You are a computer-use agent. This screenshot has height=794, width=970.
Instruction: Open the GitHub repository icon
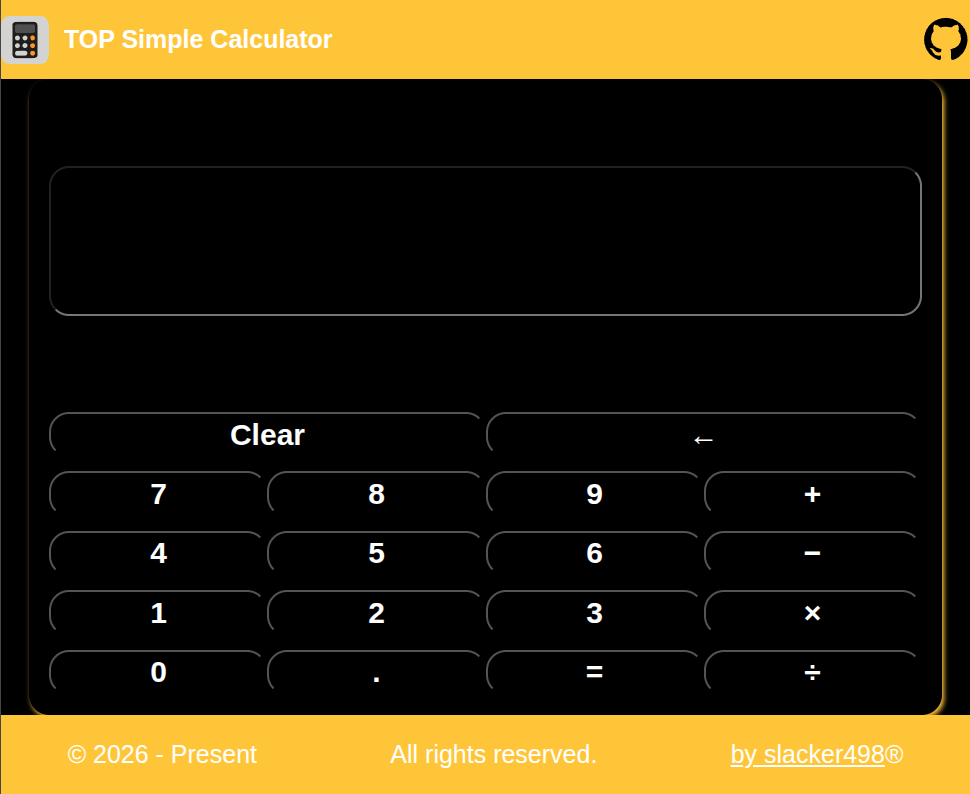(945, 40)
